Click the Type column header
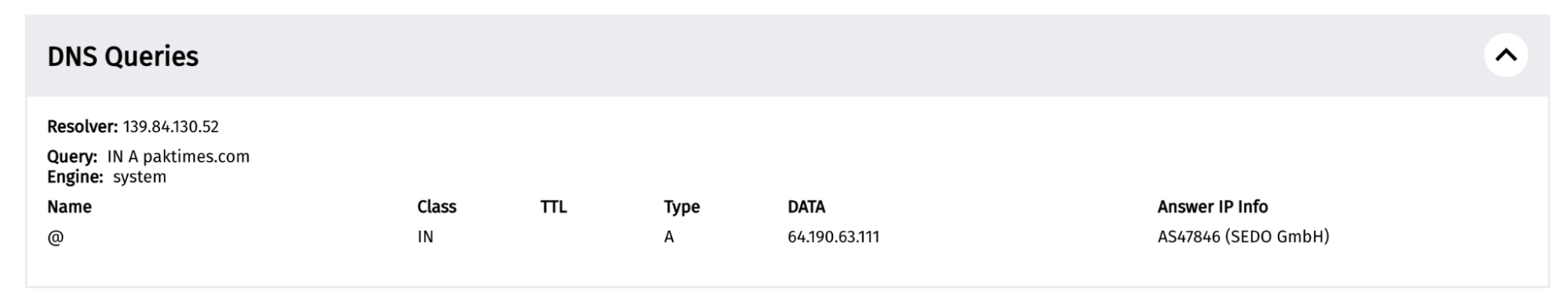This screenshot has width=1568, height=304. coord(682,207)
